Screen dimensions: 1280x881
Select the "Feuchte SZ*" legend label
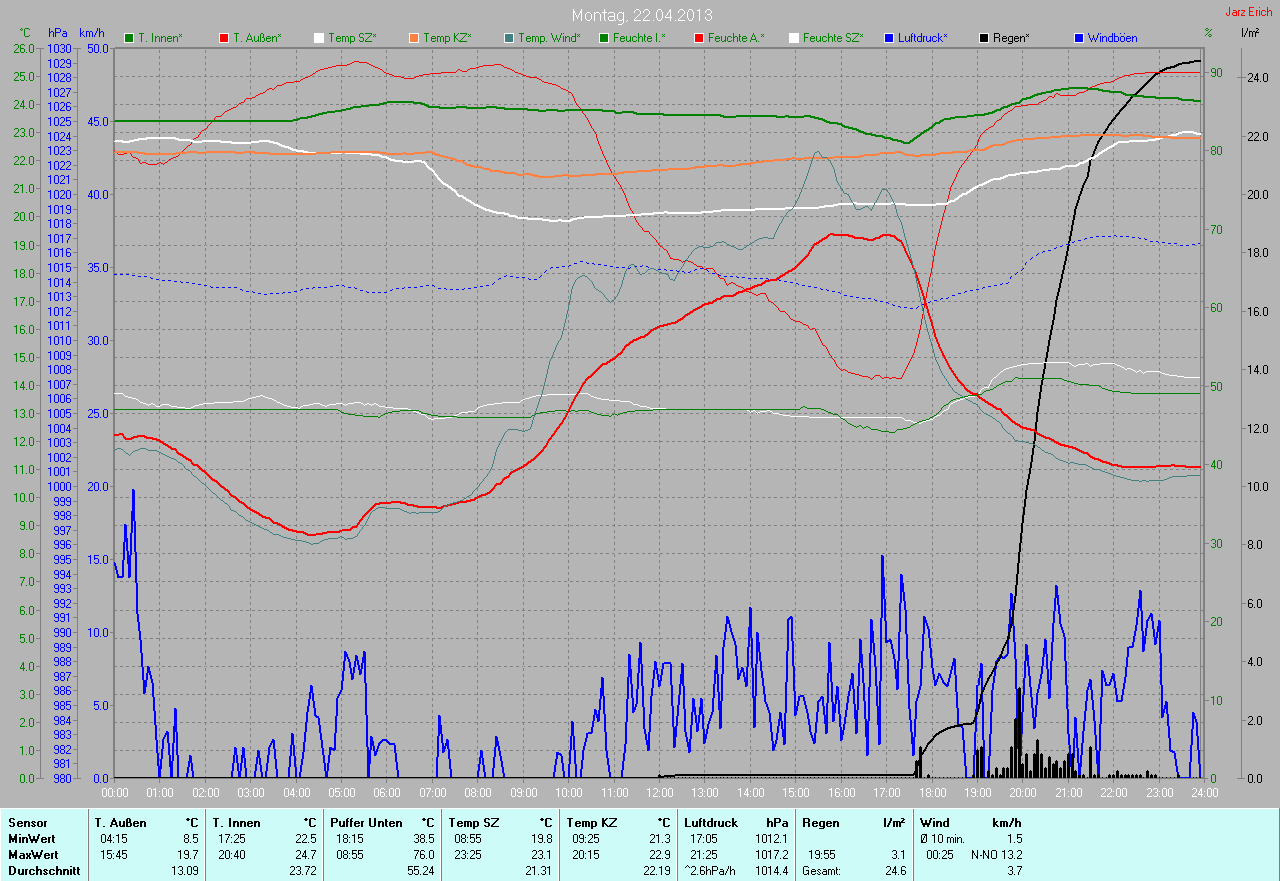835,38
